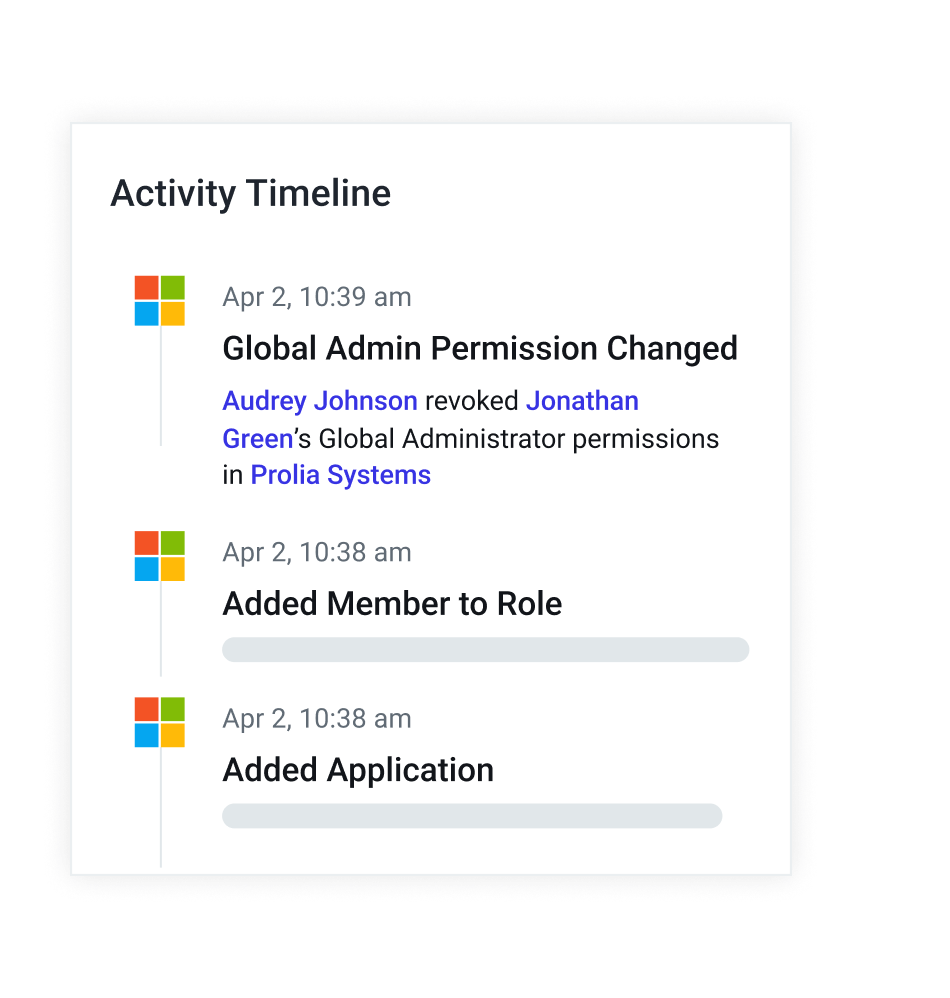Select the Added Application event title

coord(358,771)
